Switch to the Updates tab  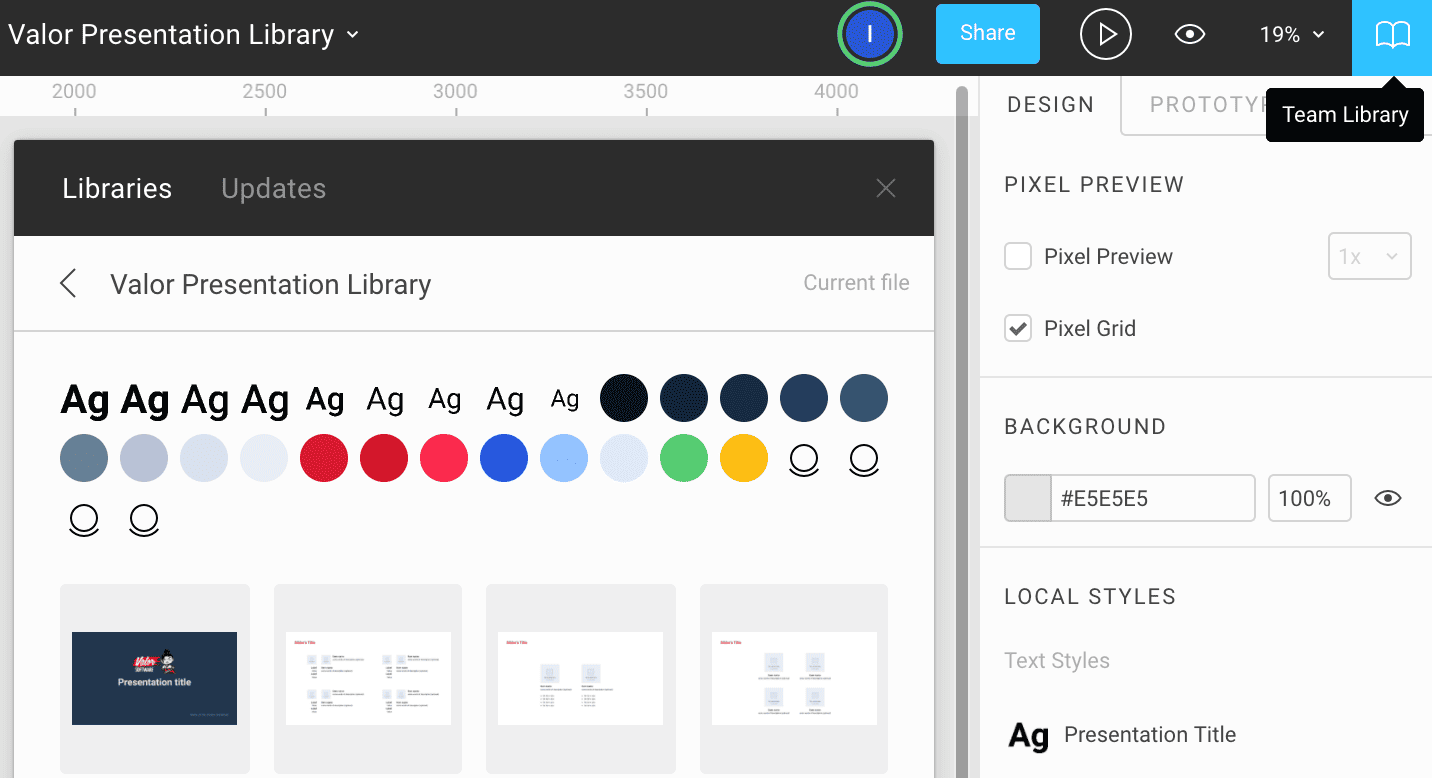tap(273, 188)
